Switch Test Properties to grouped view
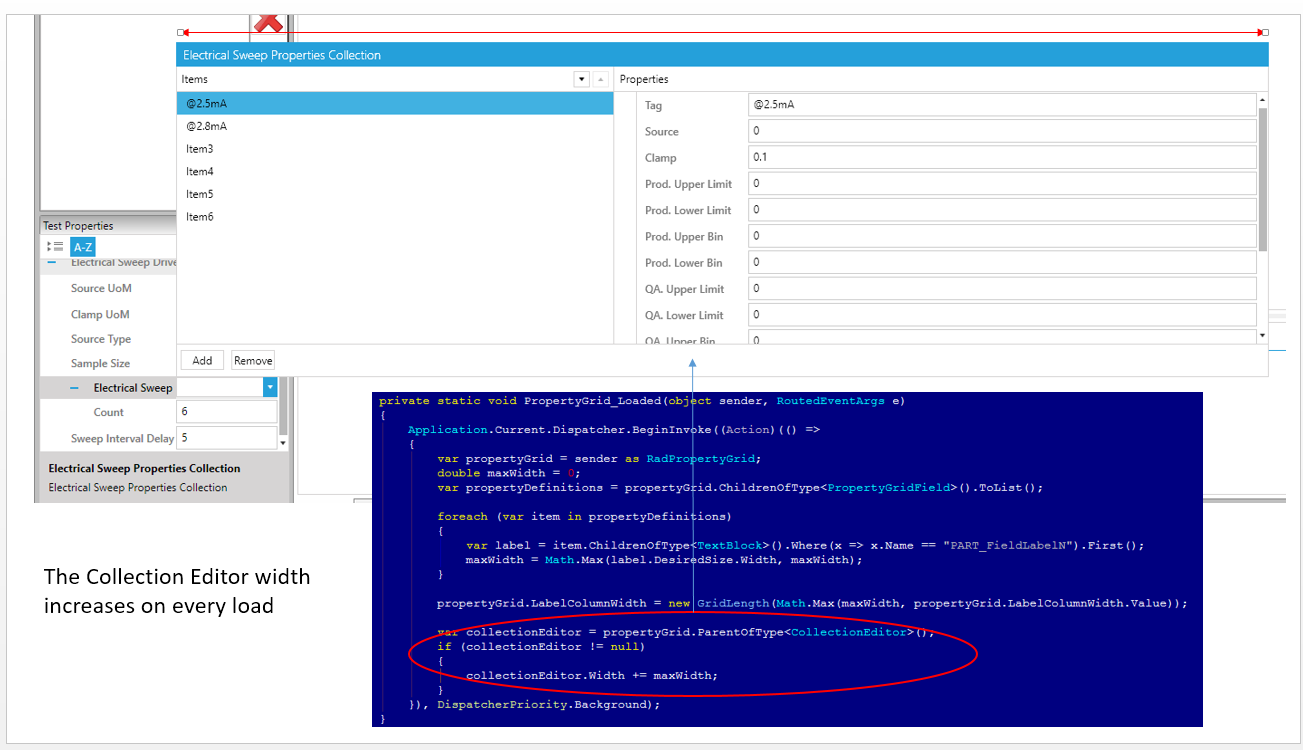Viewport: 1303px width, 750px height. (55, 247)
